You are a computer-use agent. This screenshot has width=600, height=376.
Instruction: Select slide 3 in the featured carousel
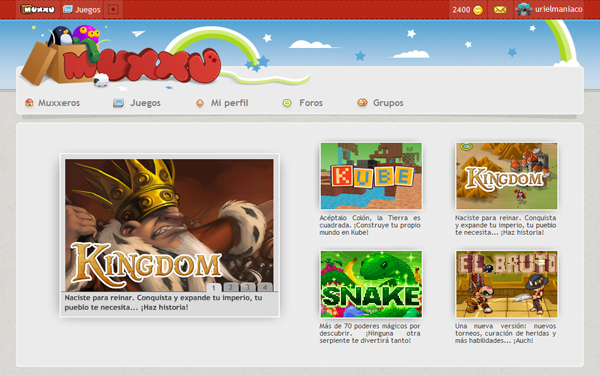[248, 287]
